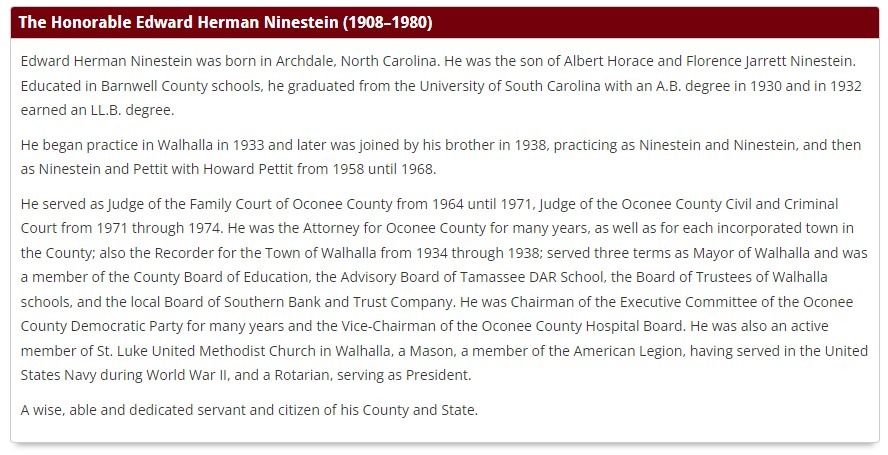This screenshot has width=888, height=455.
Task: Click the Honorable Edward Herman Ninestein header bar
Action: (445, 23)
